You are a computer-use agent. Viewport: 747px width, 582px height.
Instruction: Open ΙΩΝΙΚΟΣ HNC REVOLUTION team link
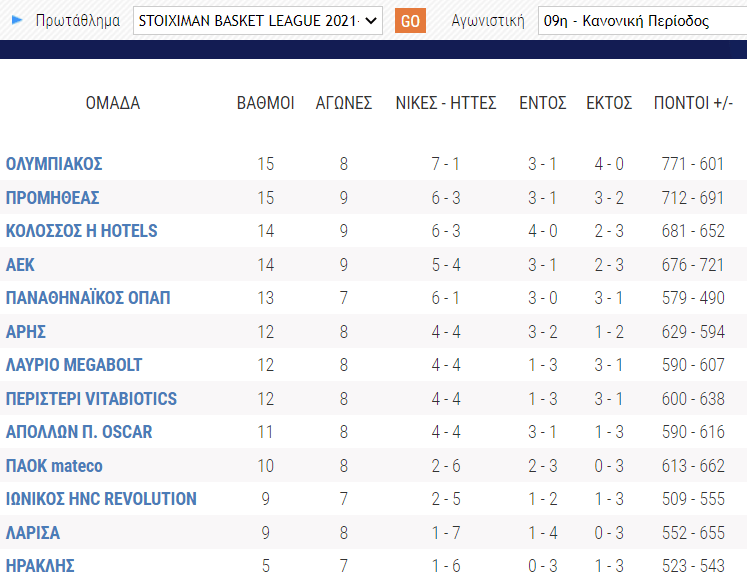pyautogui.click(x=101, y=499)
